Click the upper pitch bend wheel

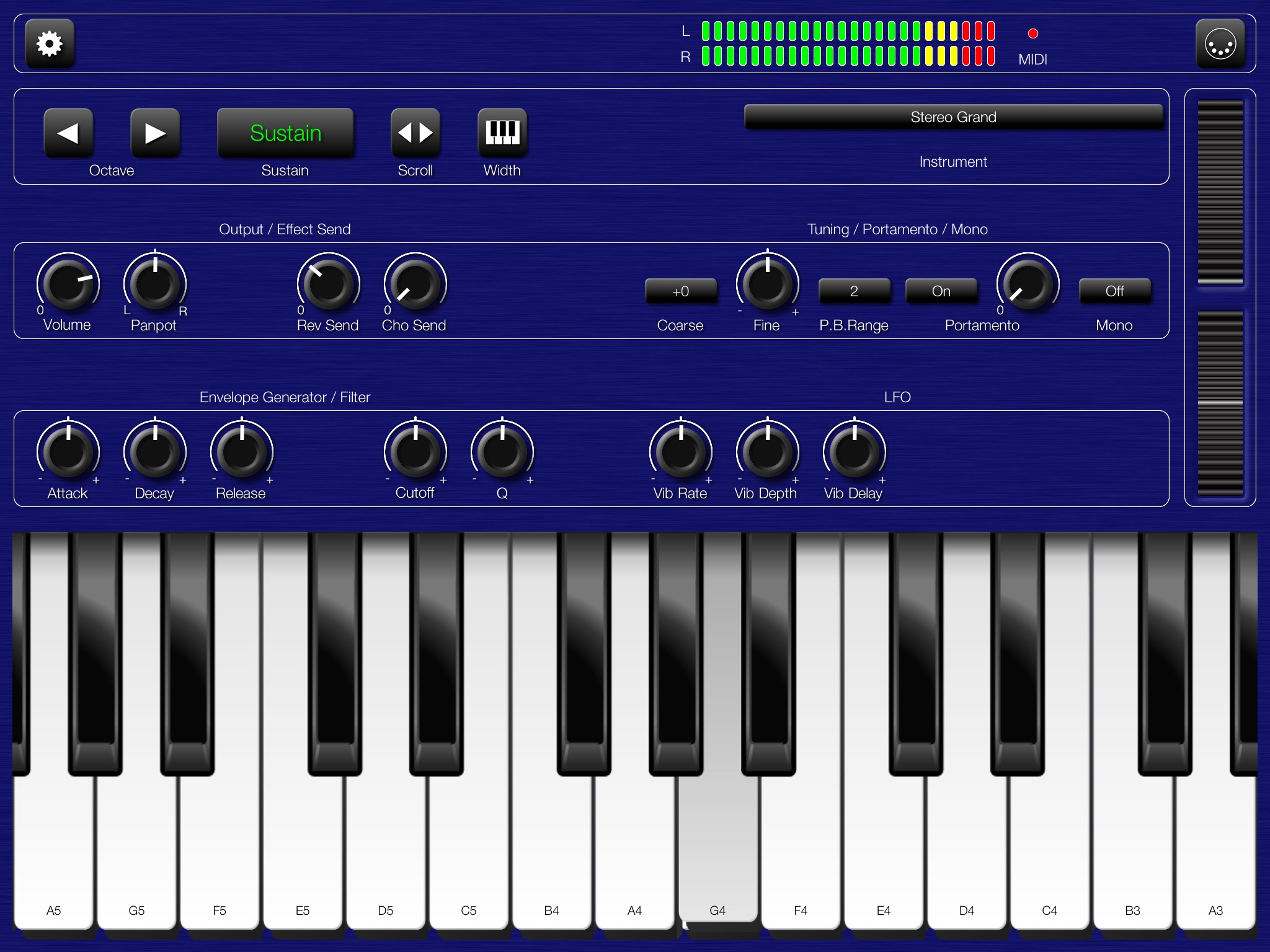1220,192
